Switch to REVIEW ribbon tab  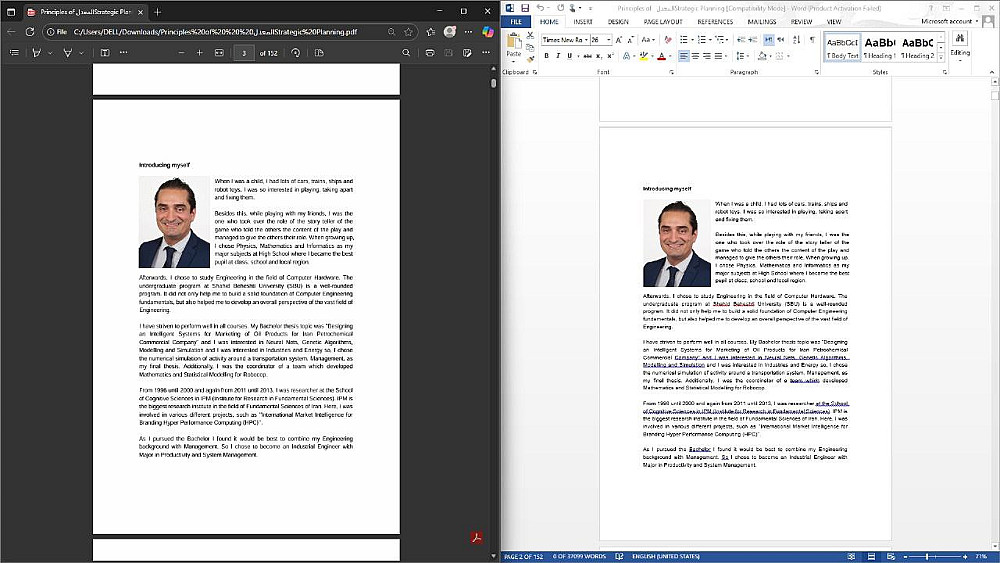click(802, 22)
